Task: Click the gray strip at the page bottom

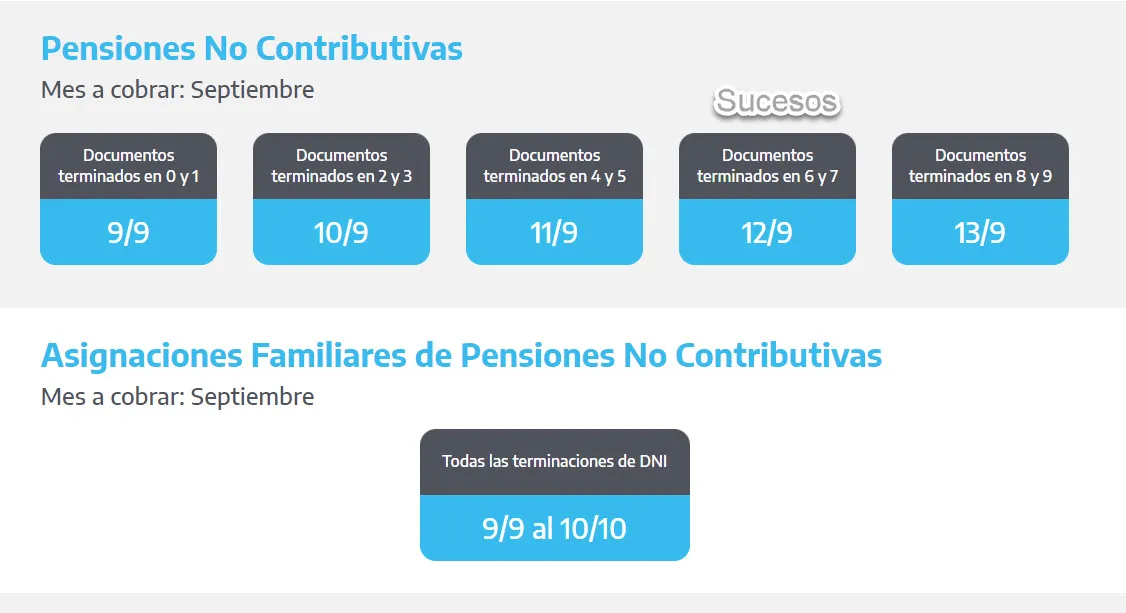Action: coord(563,603)
